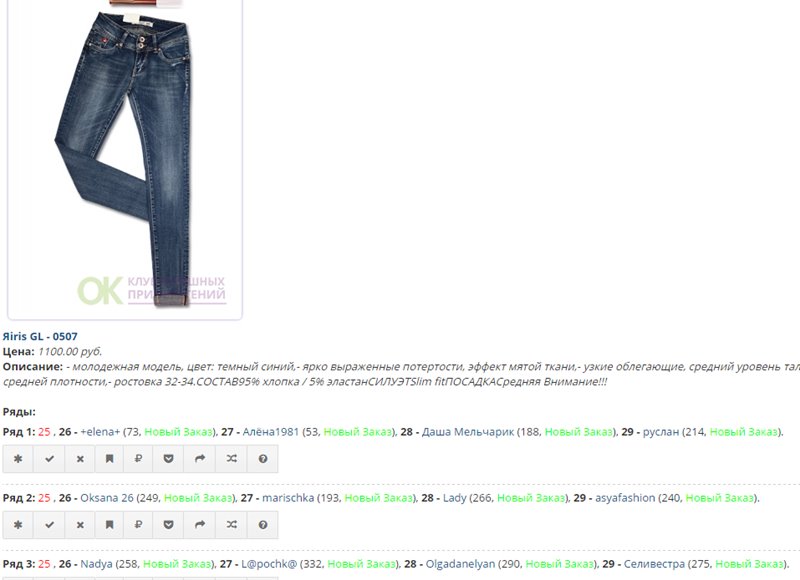Click the ruble payment icon under Ряд 1

coord(140,459)
